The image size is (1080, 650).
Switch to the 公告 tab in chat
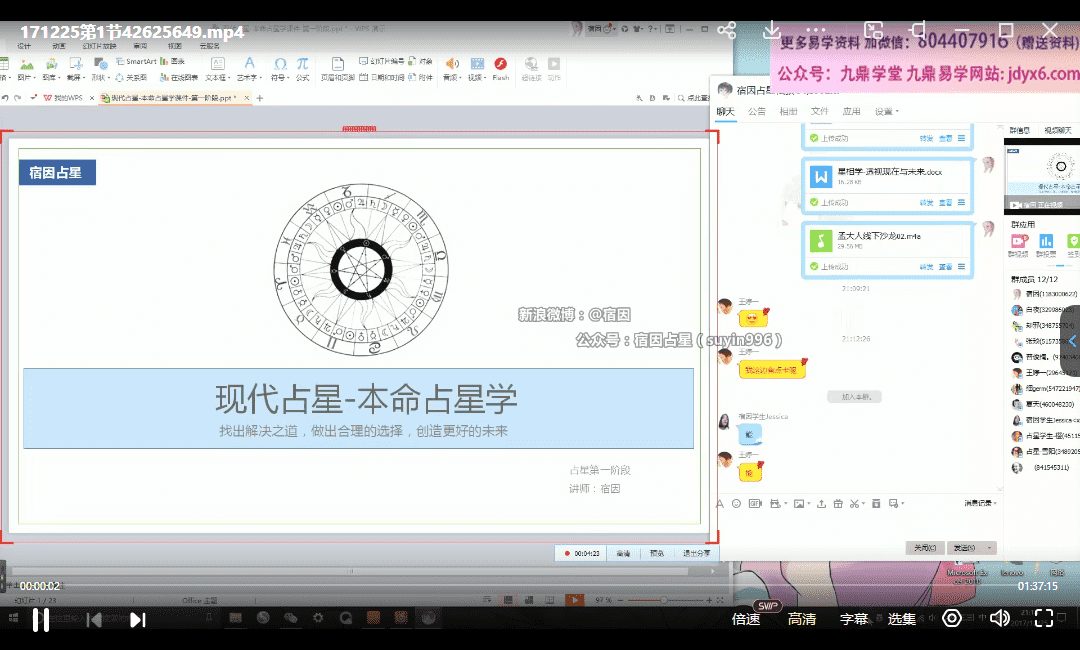pos(757,111)
